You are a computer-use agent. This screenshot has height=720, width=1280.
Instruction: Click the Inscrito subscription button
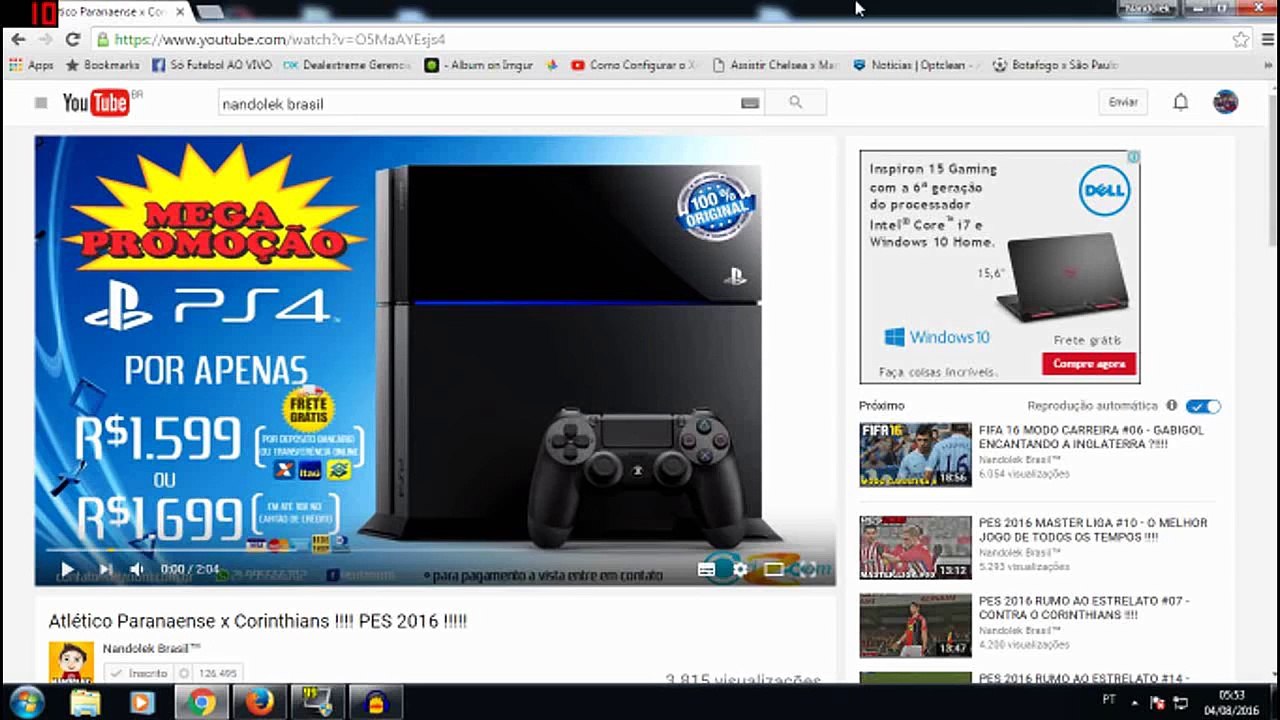(138, 674)
